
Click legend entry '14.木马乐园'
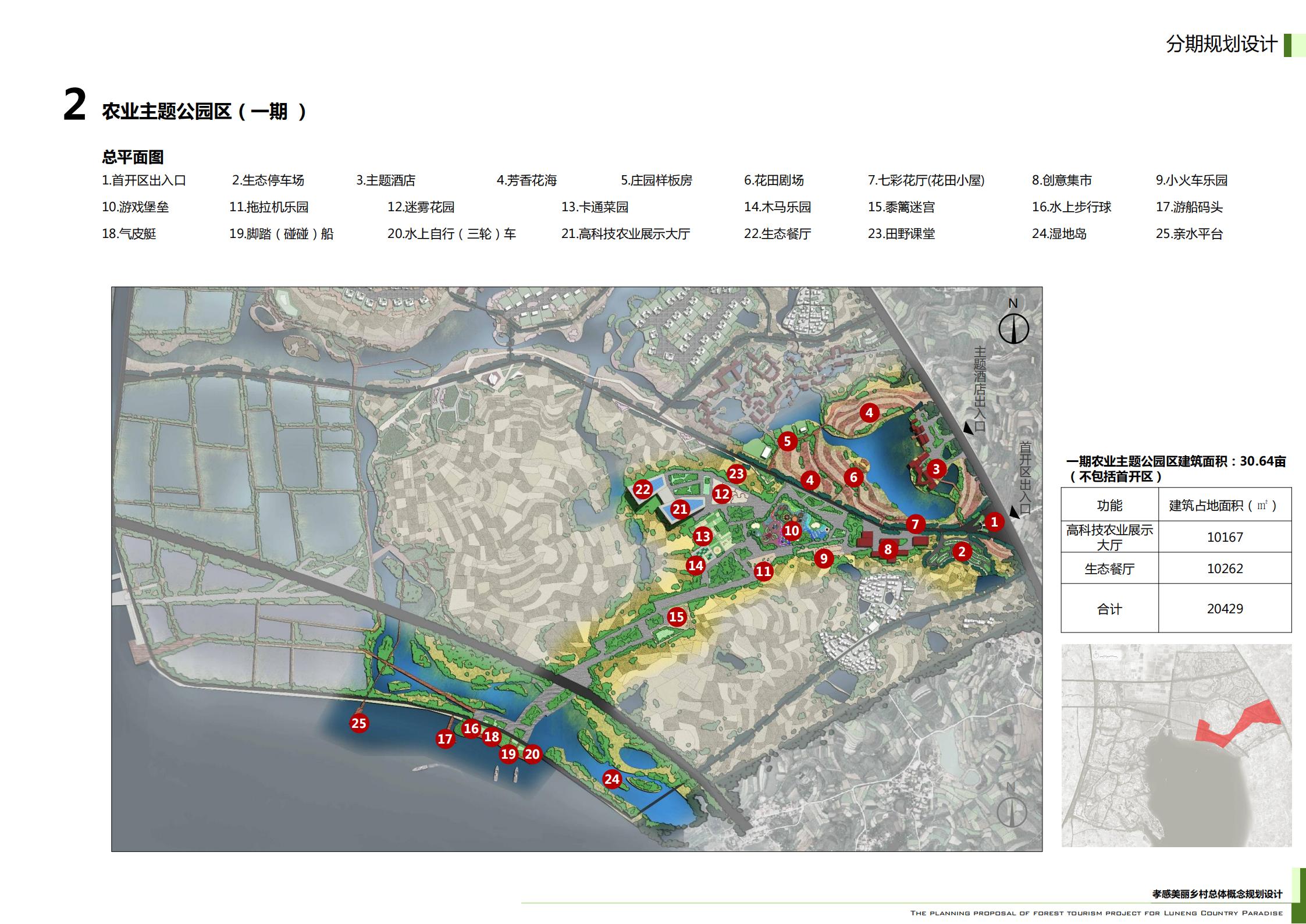pyautogui.click(x=778, y=207)
